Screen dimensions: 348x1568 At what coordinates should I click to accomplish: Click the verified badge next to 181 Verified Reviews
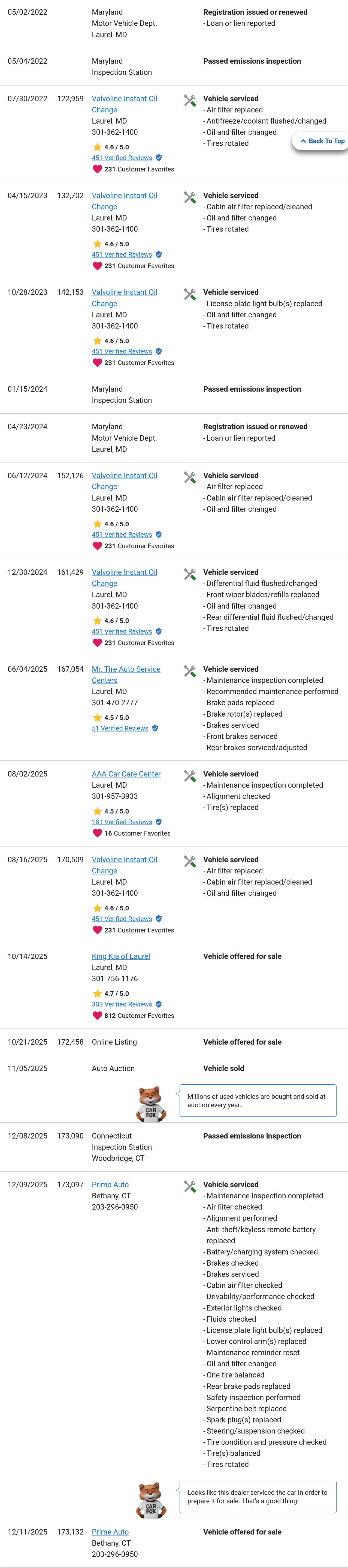click(x=158, y=822)
